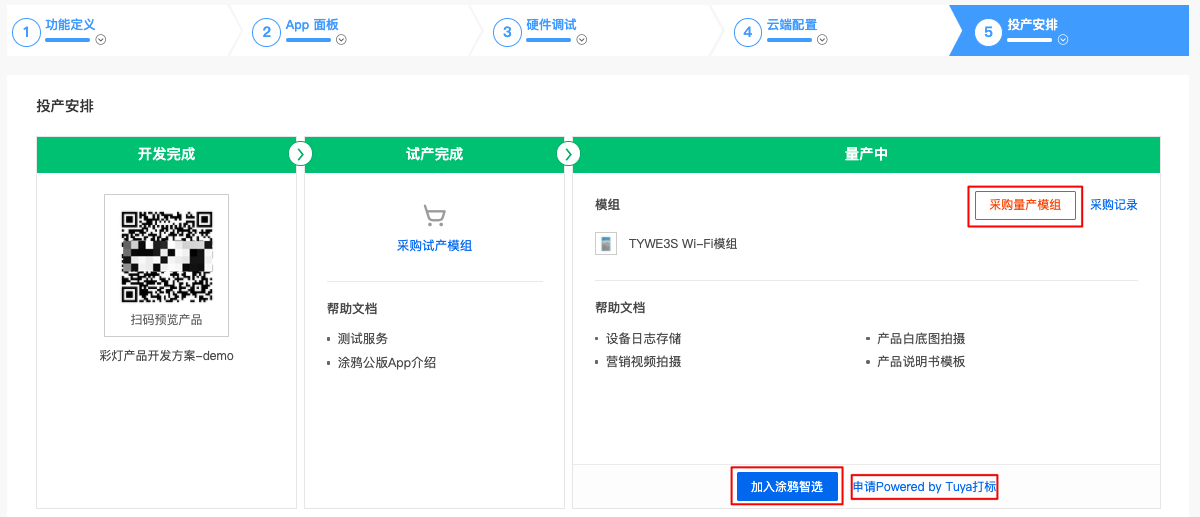Click 量产中 stage header

pos(866,154)
